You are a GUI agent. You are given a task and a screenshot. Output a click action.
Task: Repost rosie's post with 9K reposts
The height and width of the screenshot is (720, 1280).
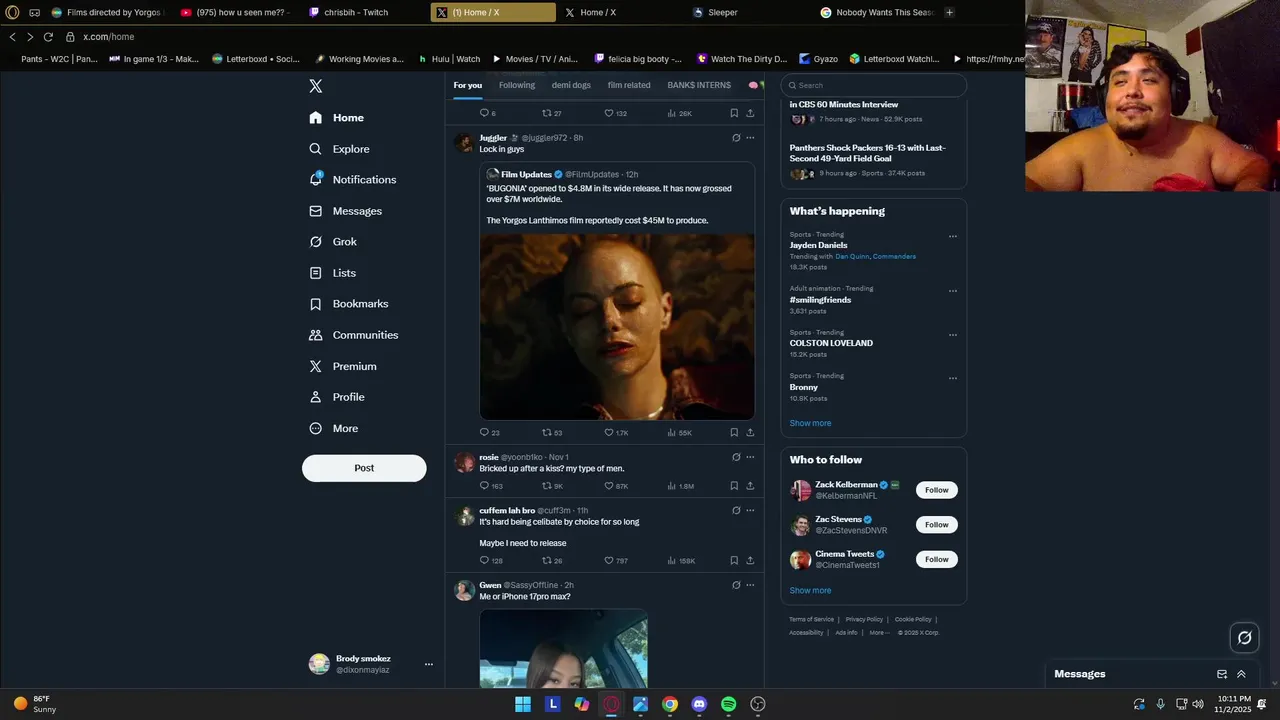[552, 486]
